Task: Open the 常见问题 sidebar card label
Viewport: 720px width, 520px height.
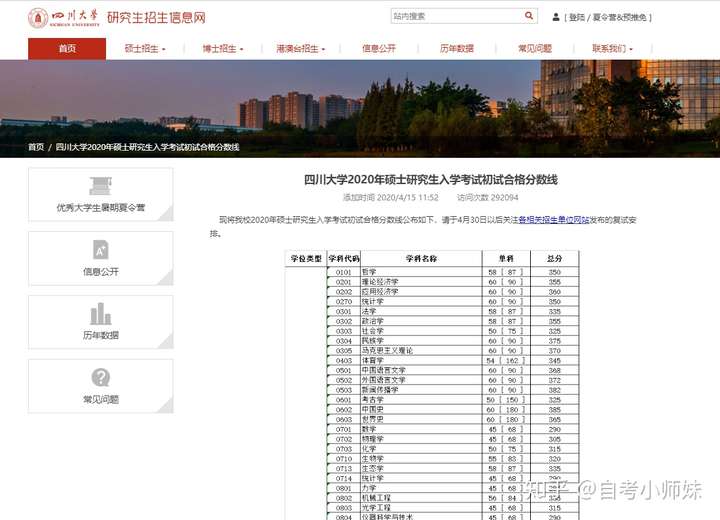Action: (101, 399)
